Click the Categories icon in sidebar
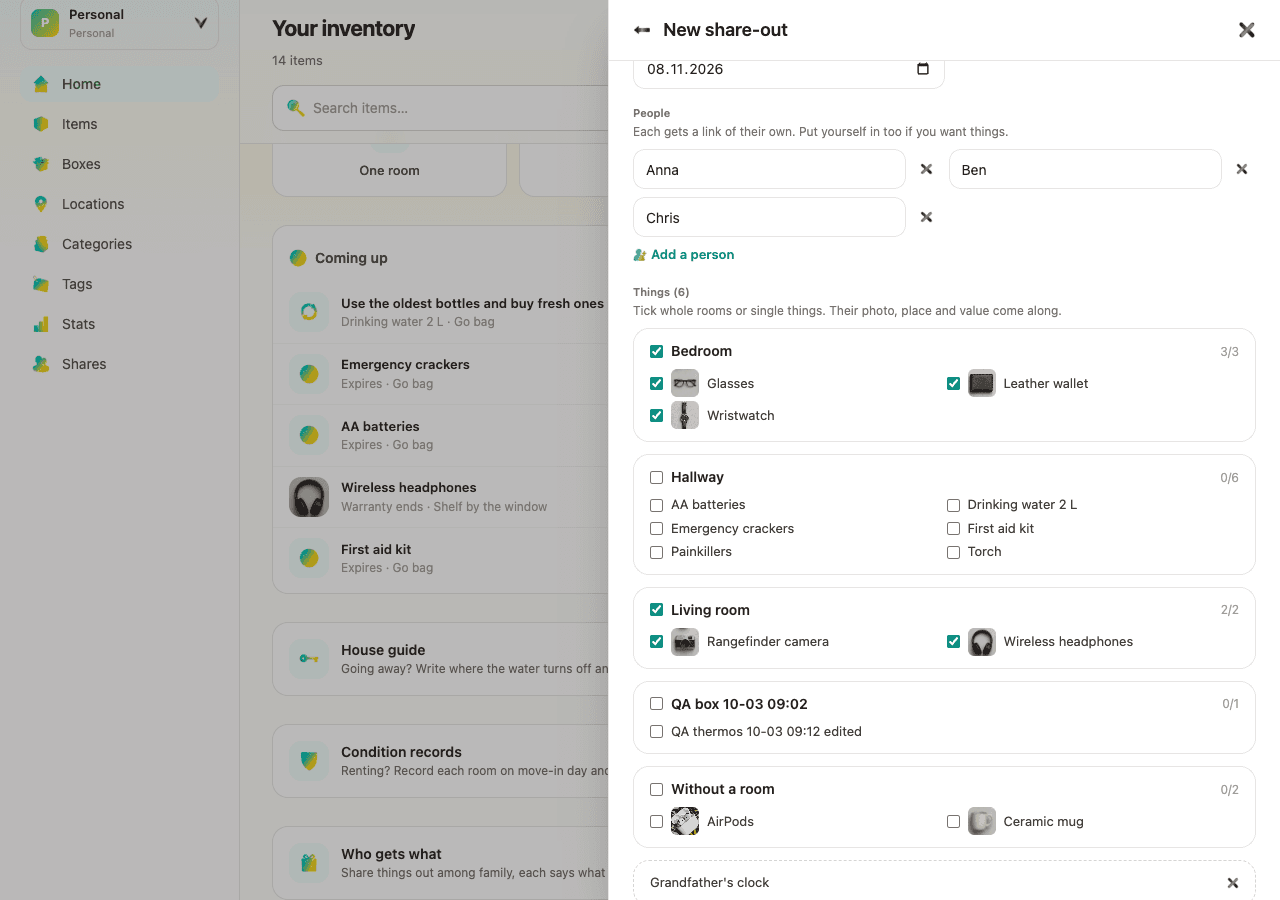This screenshot has height=900, width=1280. 41,244
